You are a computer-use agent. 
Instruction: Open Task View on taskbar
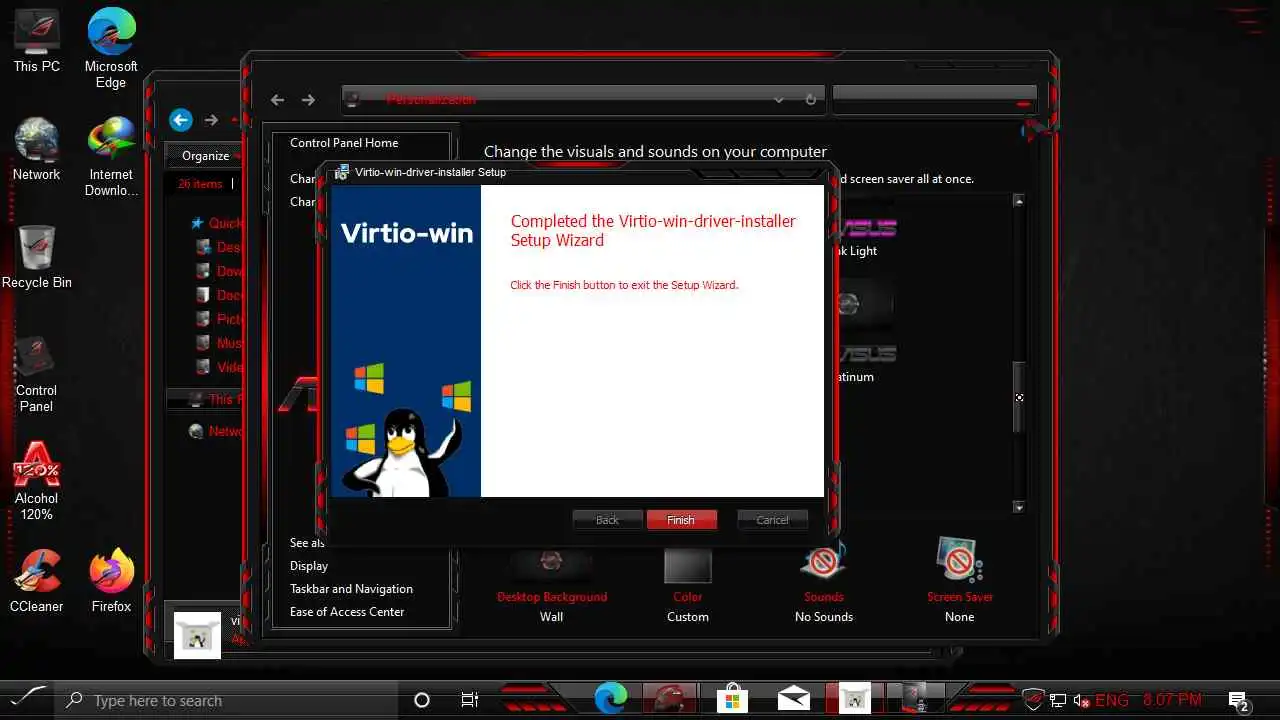click(x=470, y=700)
